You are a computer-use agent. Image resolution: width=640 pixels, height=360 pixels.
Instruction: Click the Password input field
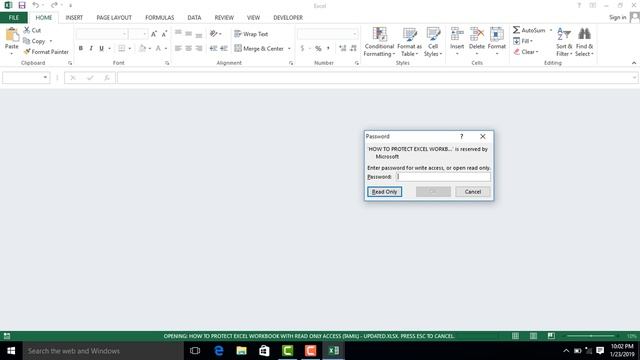click(443, 177)
